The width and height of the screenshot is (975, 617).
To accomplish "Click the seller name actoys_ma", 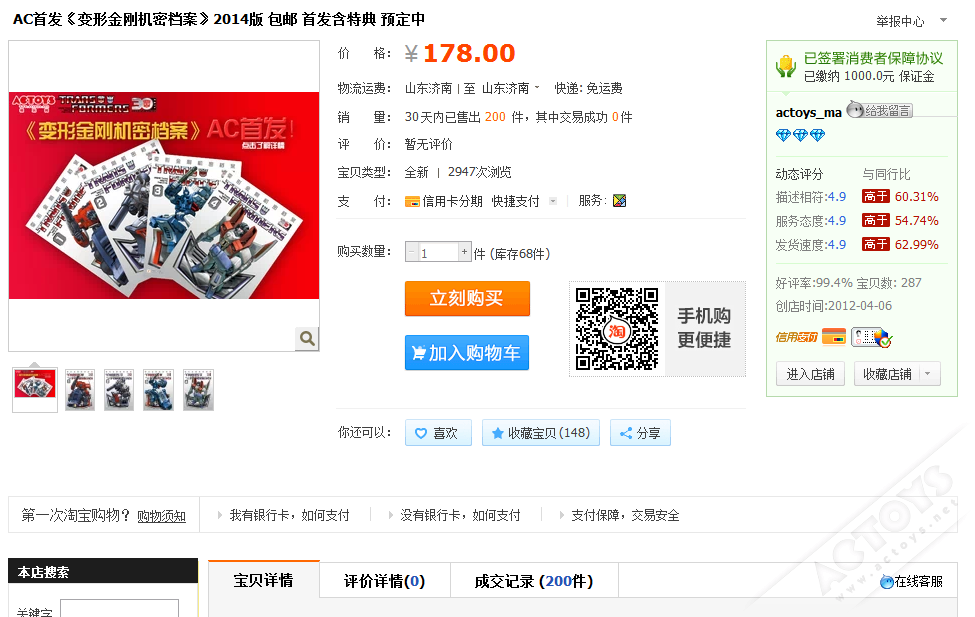I will [808, 113].
